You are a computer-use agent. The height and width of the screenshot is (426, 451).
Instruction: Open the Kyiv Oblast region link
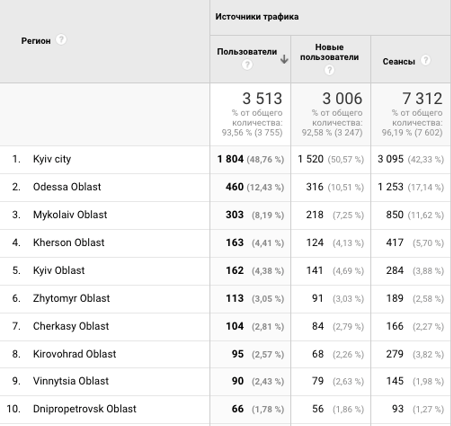(x=59, y=270)
